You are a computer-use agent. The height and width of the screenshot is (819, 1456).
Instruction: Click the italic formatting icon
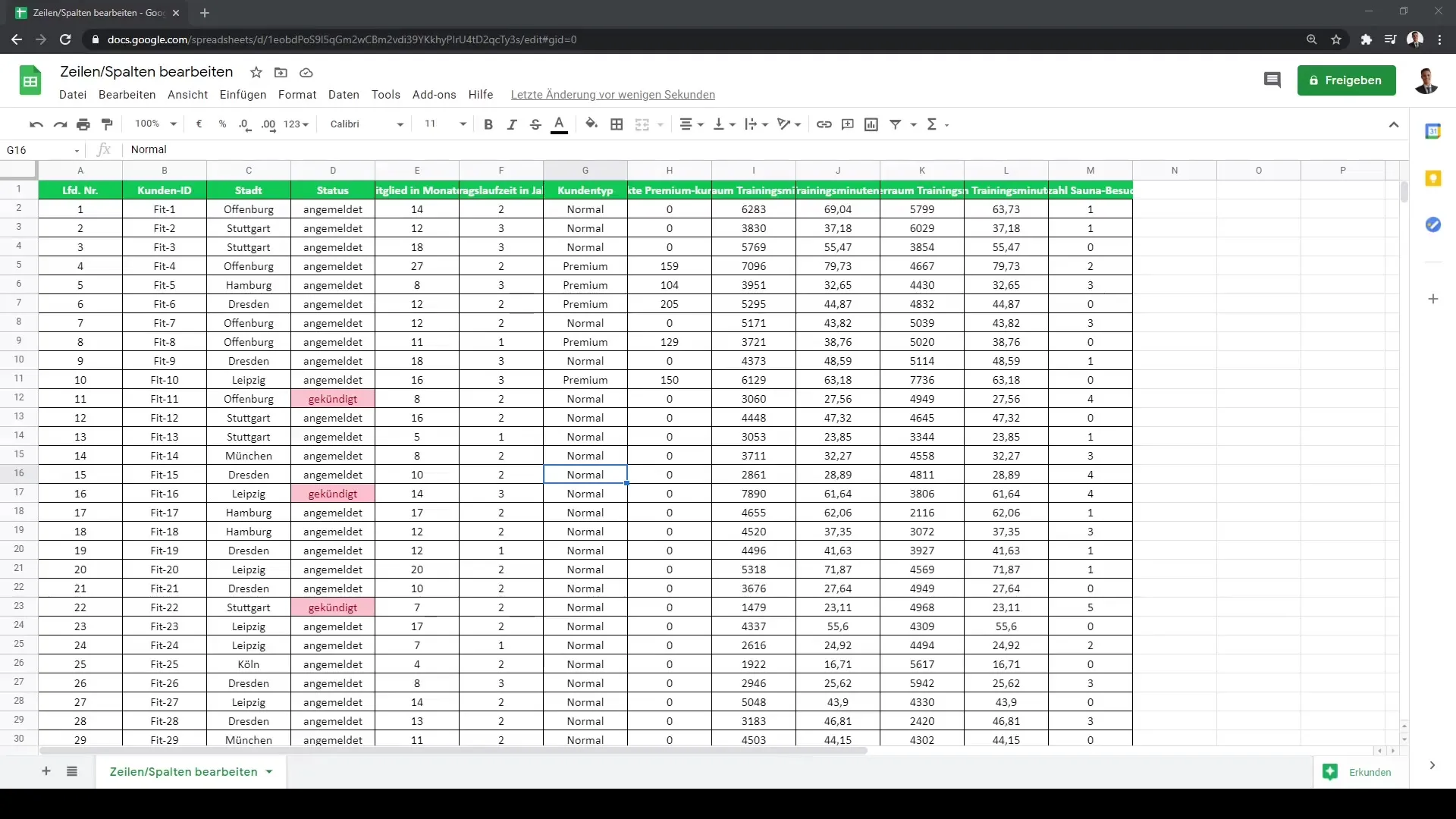pos(511,124)
